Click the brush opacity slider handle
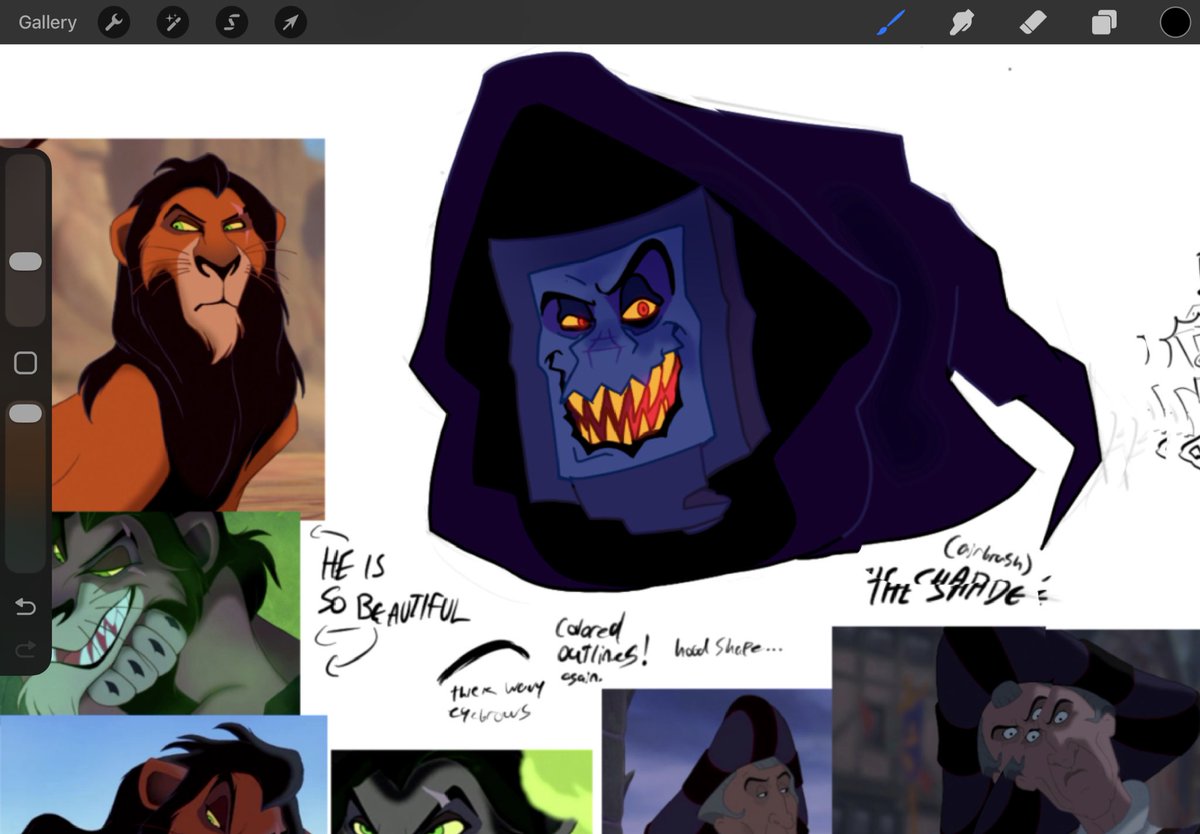This screenshot has height=834, width=1200. 25,413
